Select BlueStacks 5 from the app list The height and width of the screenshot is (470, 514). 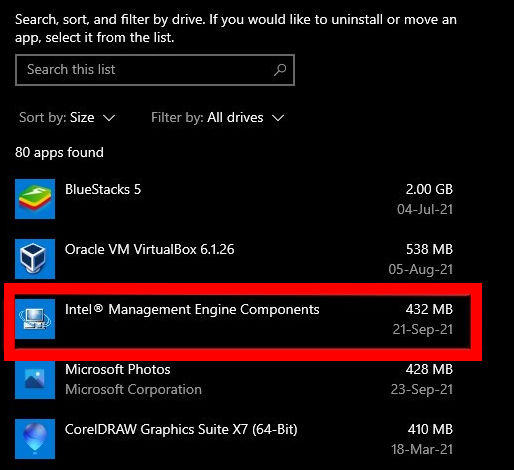(234, 199)
